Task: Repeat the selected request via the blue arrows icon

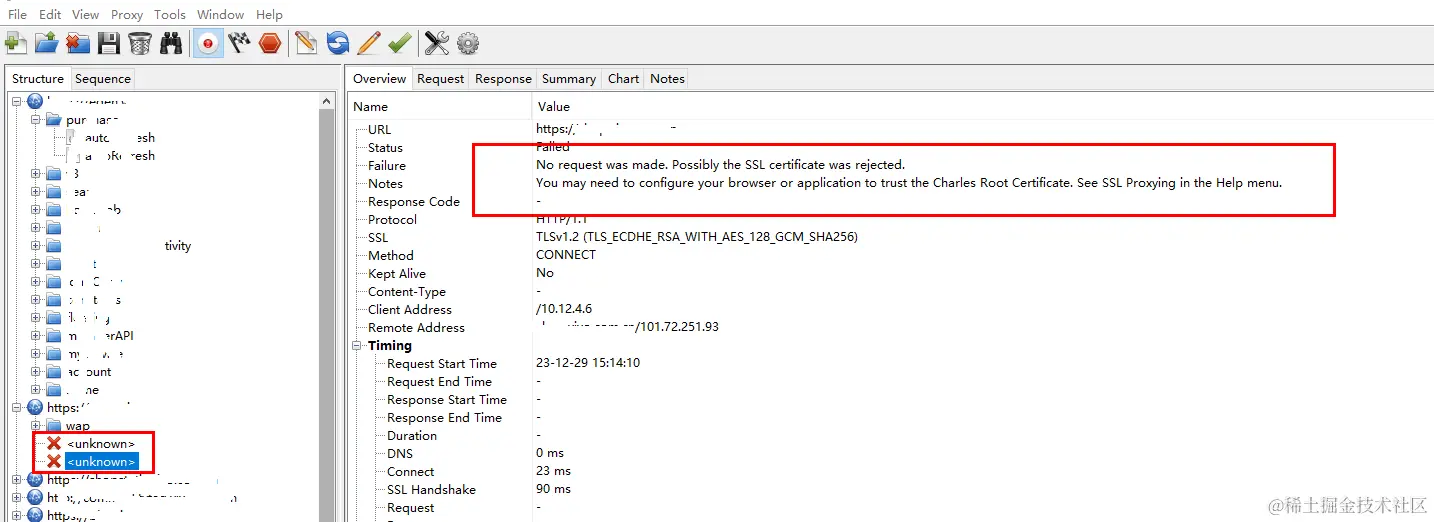Action: coord(338,43)
